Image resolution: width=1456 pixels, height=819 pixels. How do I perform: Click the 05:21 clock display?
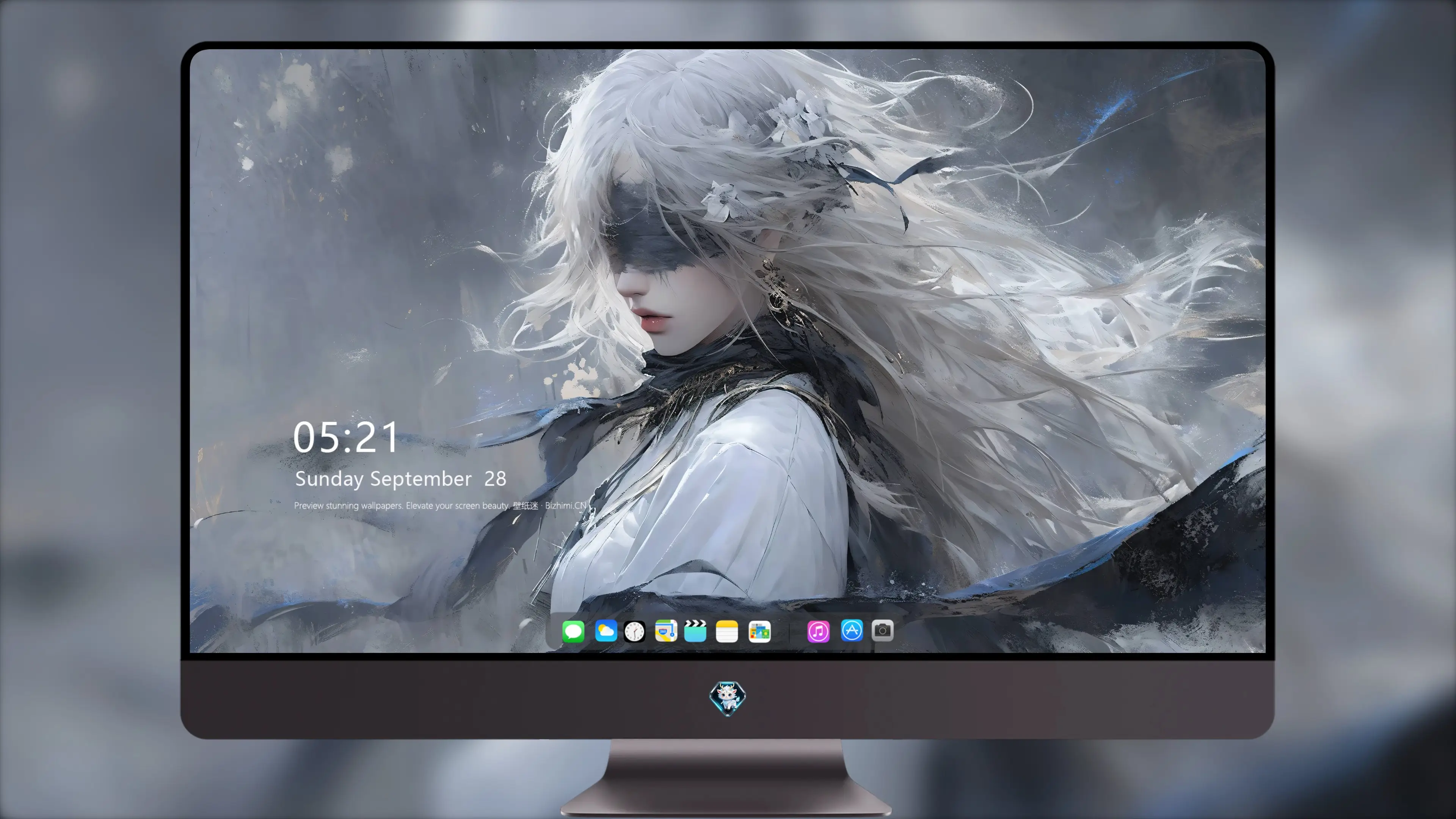coord(346,438)
